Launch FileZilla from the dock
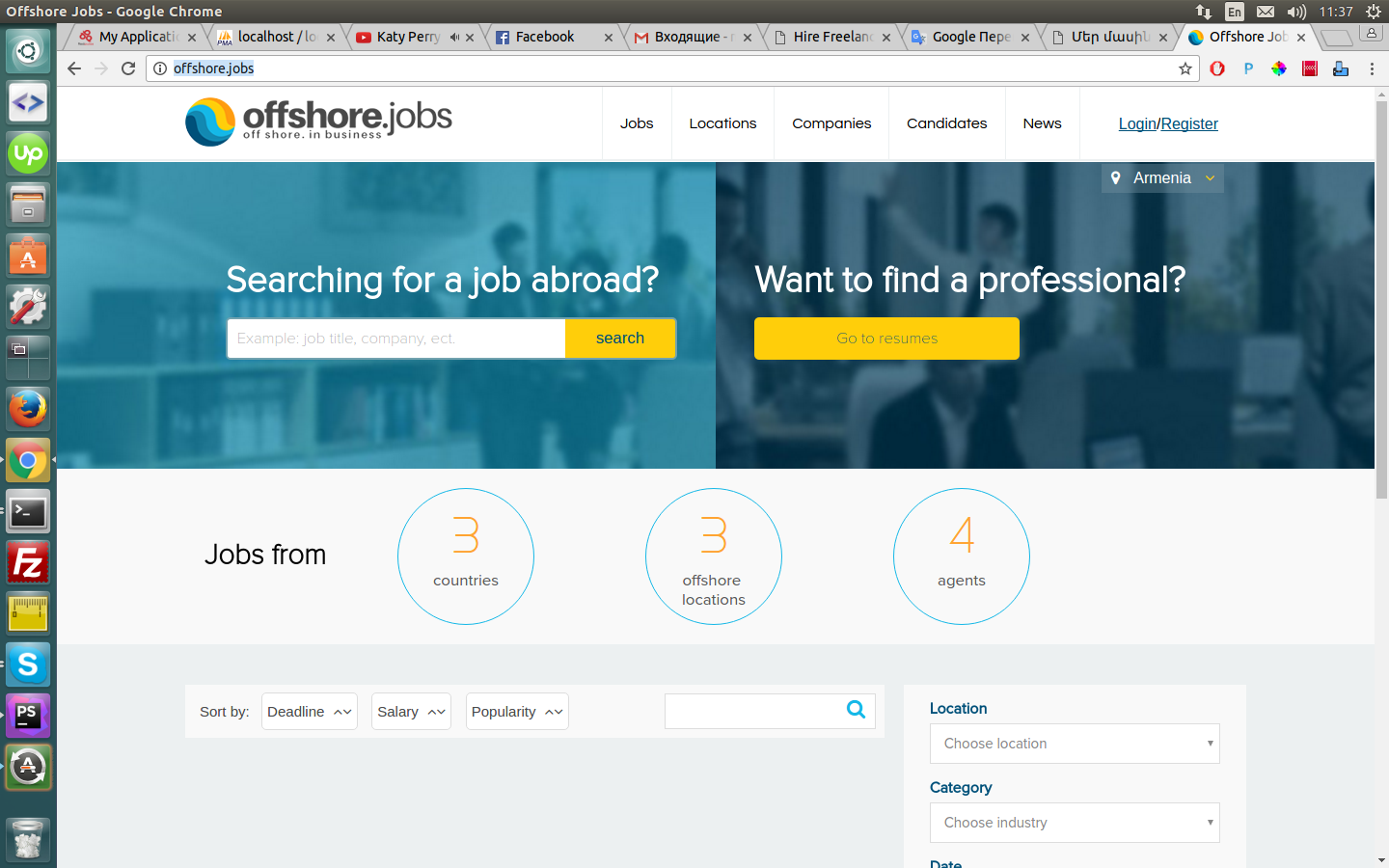 [x=28, y=562]
